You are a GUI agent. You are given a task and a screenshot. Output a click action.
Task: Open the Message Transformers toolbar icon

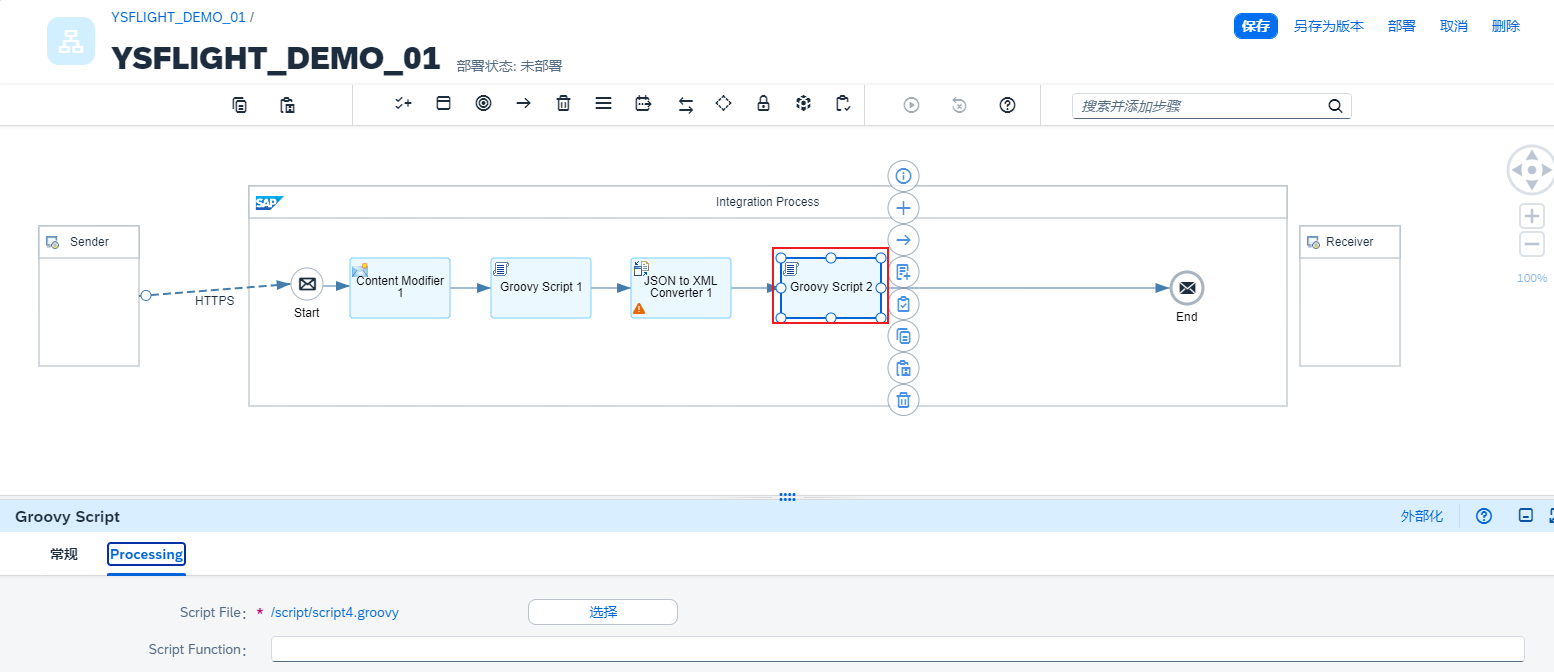click(643, 104)
